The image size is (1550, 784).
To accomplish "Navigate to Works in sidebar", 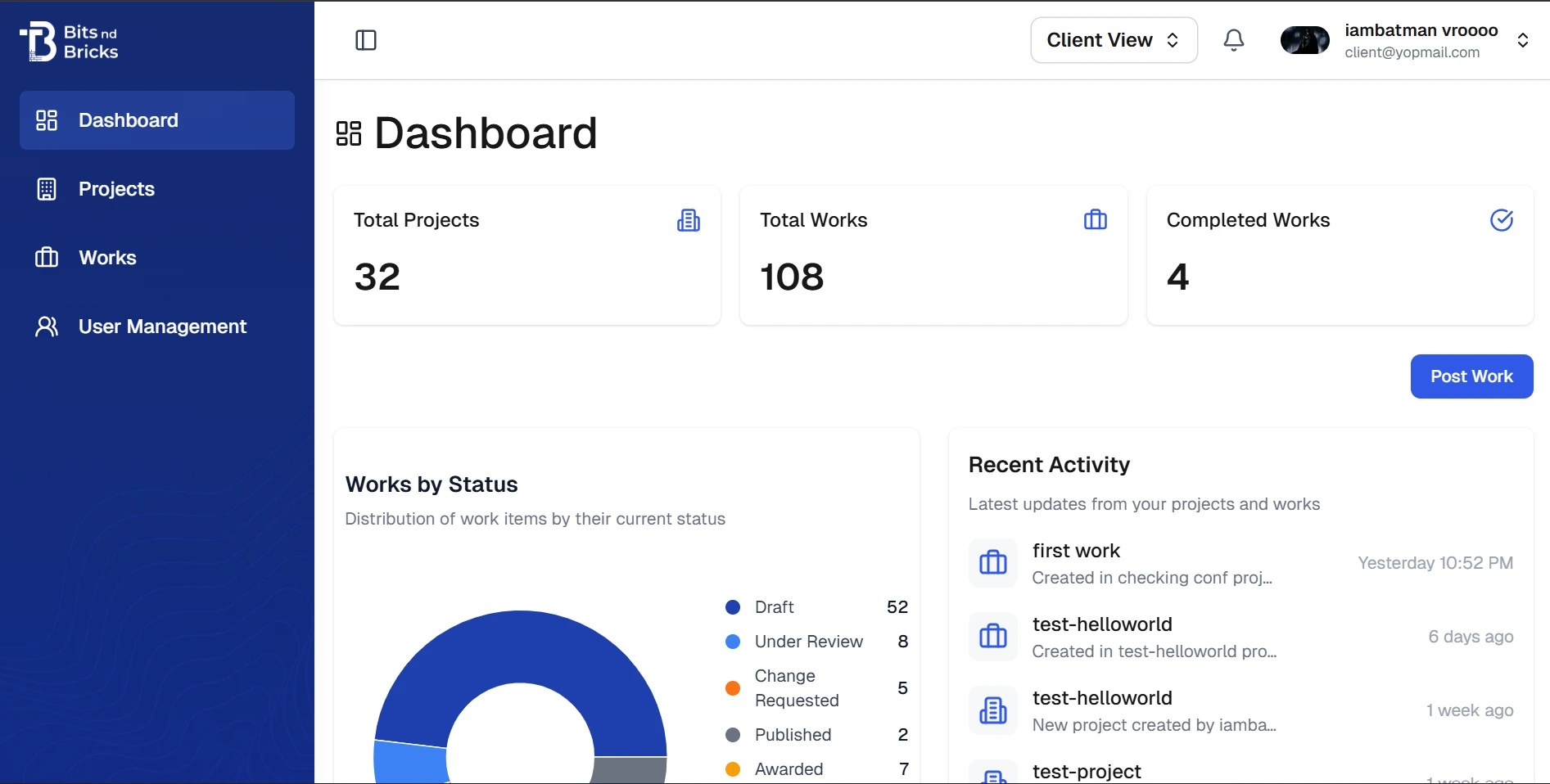I will 107,258.
